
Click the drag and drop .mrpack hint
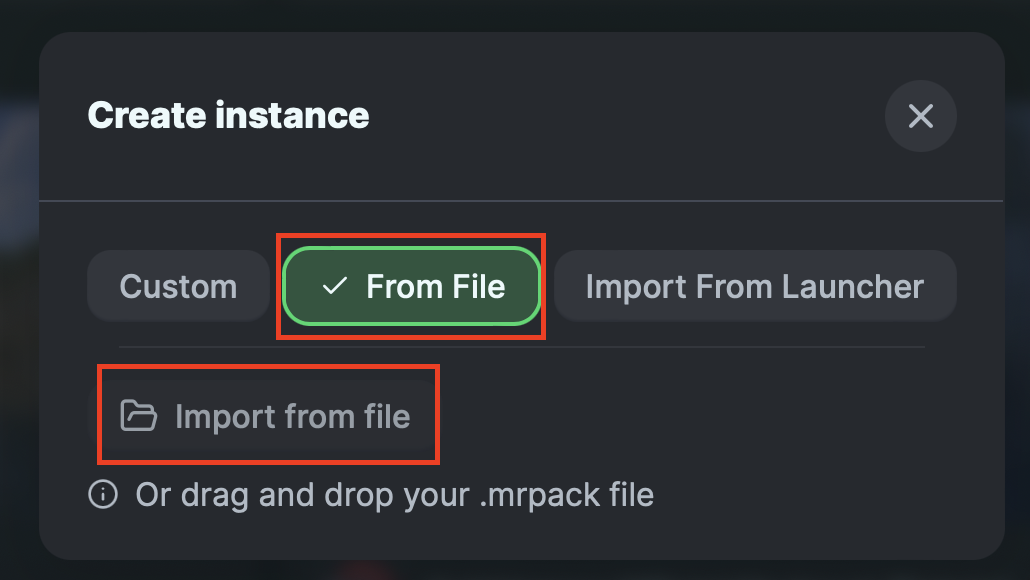(x=394, y=495)
